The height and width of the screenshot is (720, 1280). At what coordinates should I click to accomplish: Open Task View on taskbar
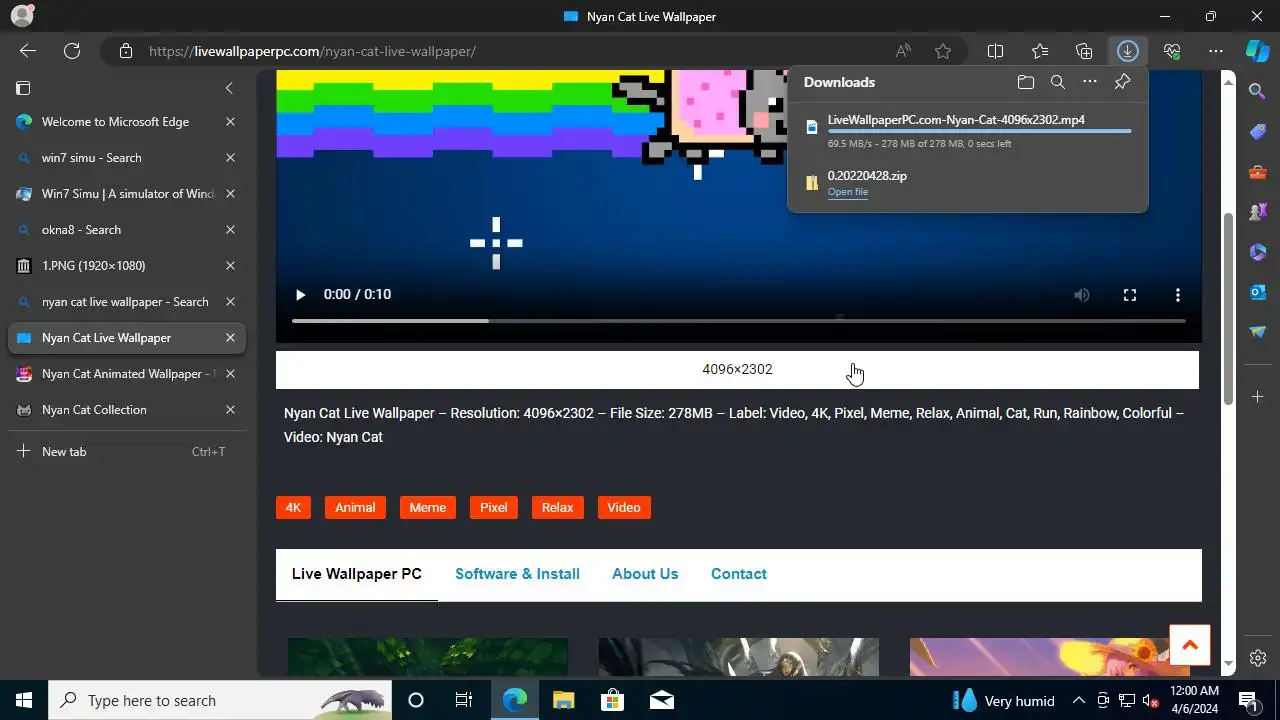pyautogui.click(x=464, y=700)
